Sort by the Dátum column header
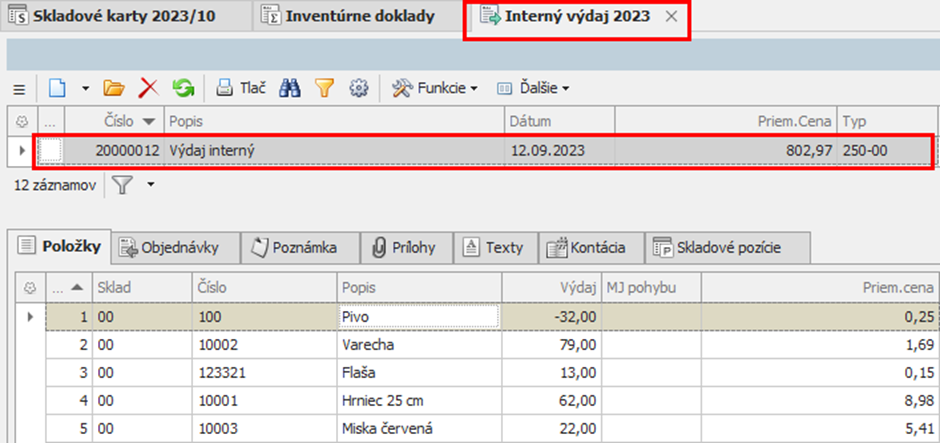Image resolution: width=940 pixels, height=443 pixels. tap(558, 121)
